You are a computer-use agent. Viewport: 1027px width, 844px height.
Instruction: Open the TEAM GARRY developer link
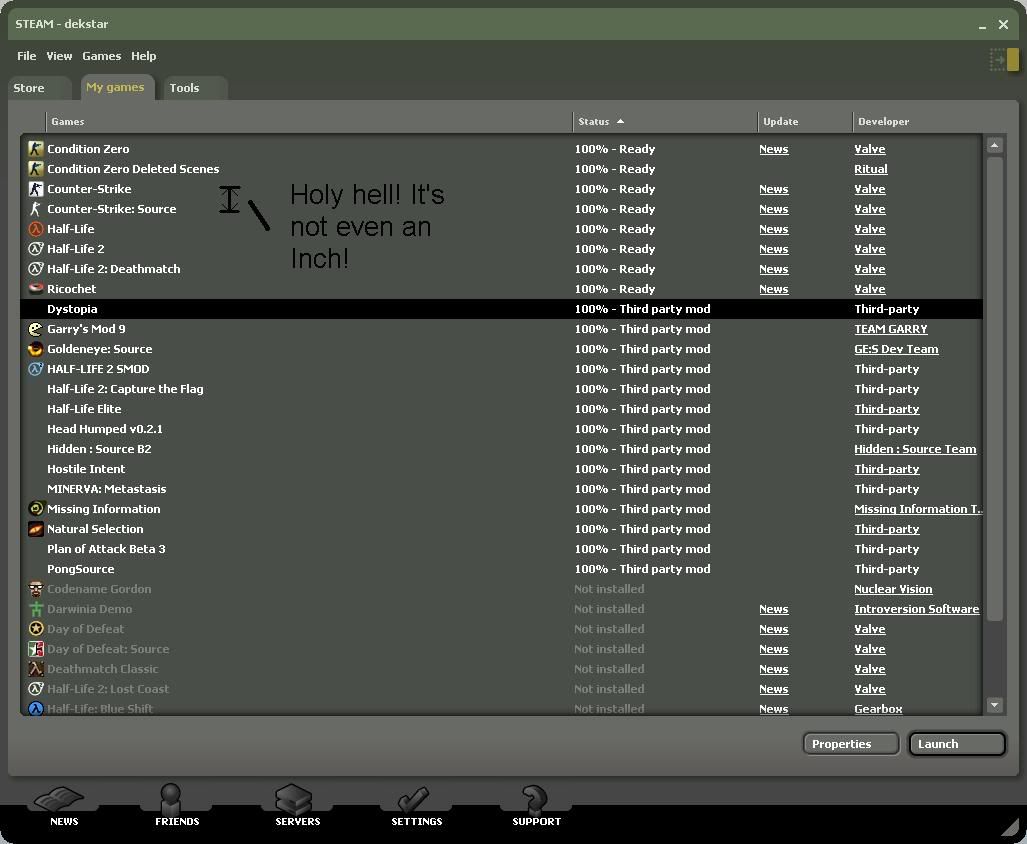tap(891, 329)
